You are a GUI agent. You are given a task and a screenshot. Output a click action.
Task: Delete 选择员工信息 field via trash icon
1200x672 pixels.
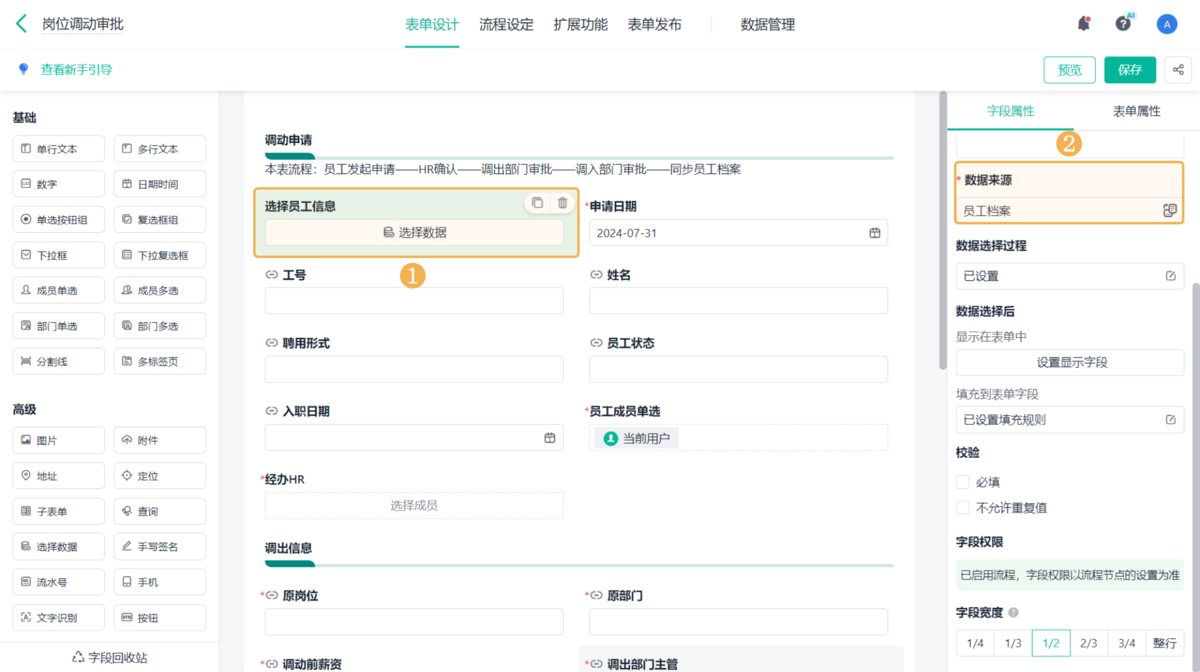tap(563, 201)
